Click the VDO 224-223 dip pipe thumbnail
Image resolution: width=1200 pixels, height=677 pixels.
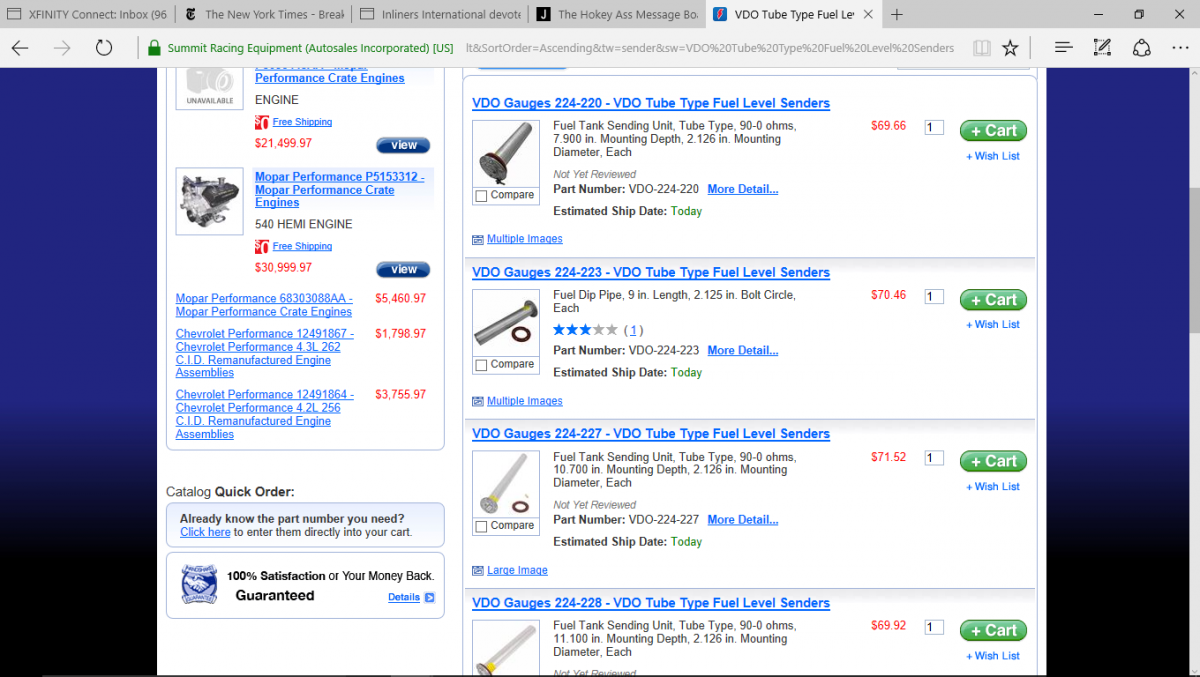click(x=505, y=322)
